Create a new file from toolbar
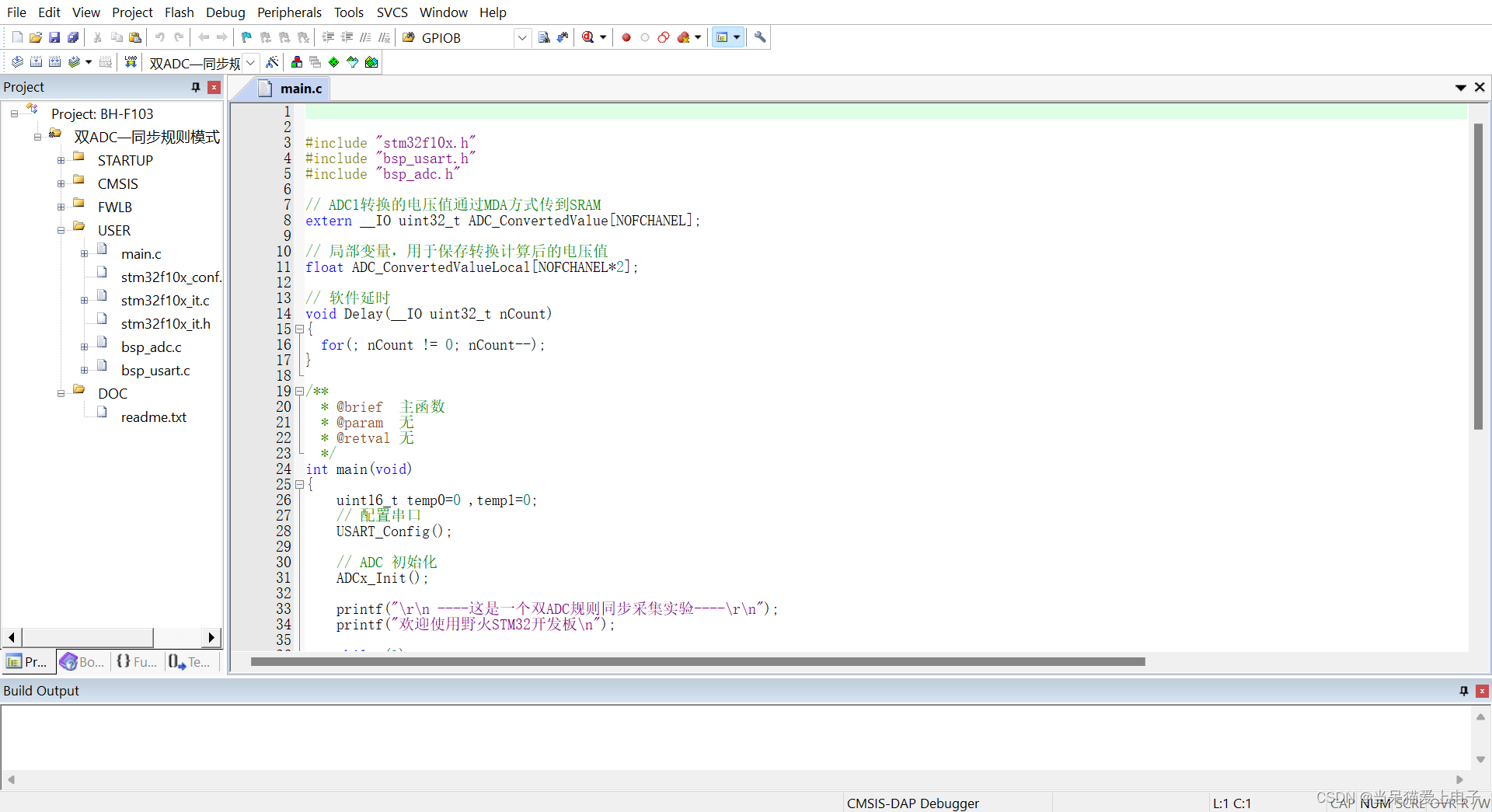This screenshot has width=1492, height=812. 17,37
